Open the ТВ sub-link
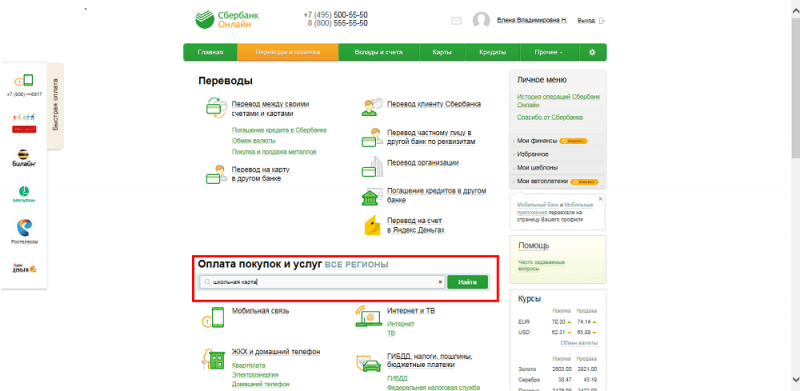 pyautogui.click(x=391, y=333)
